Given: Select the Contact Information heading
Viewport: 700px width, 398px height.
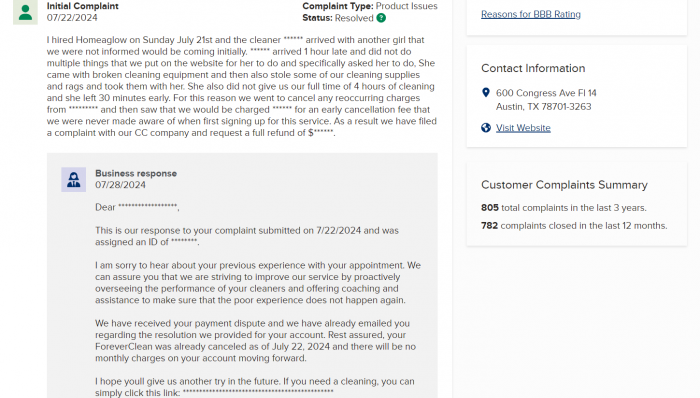Looking at the screenshot, I should (x=533, y=68).
